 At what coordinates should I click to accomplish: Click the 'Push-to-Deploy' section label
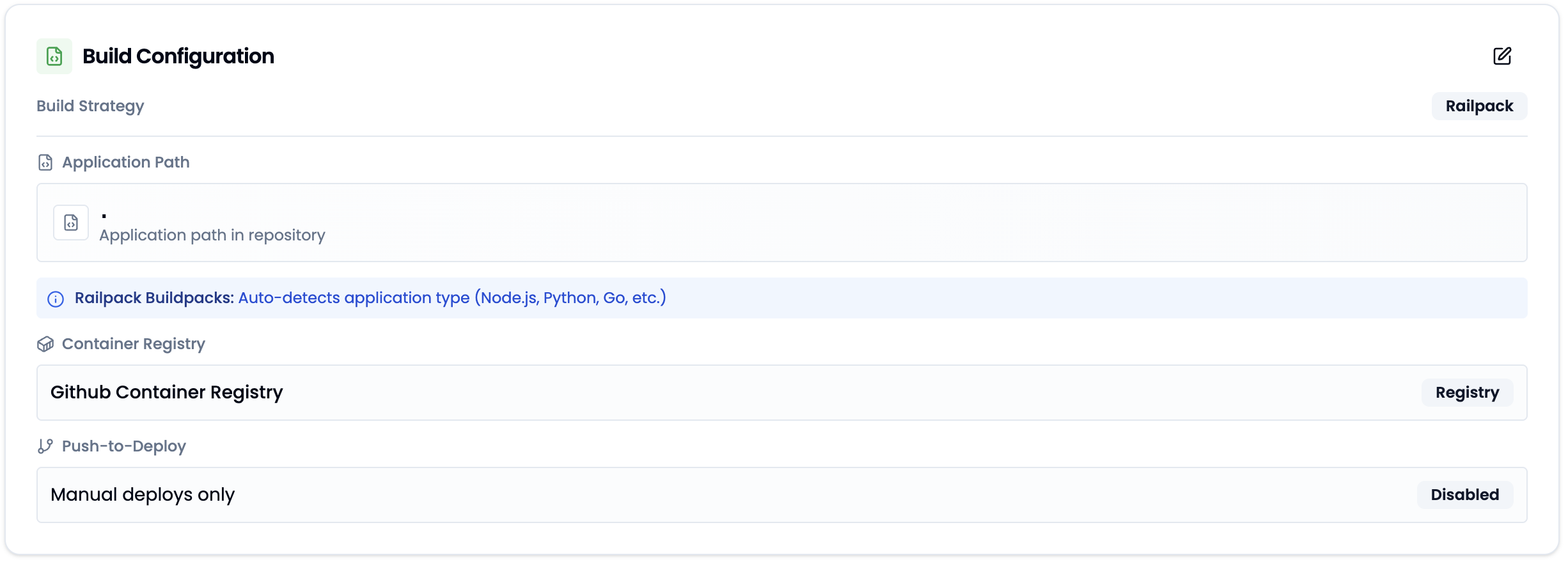pos(124,446)
